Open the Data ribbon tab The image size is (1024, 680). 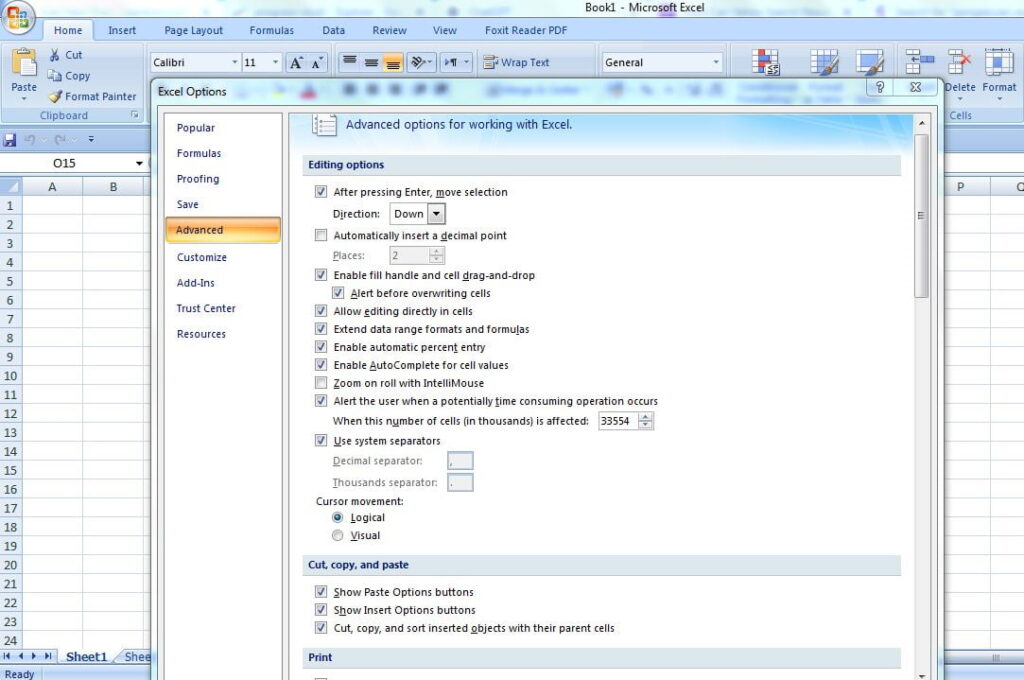[x=334, y=31]
